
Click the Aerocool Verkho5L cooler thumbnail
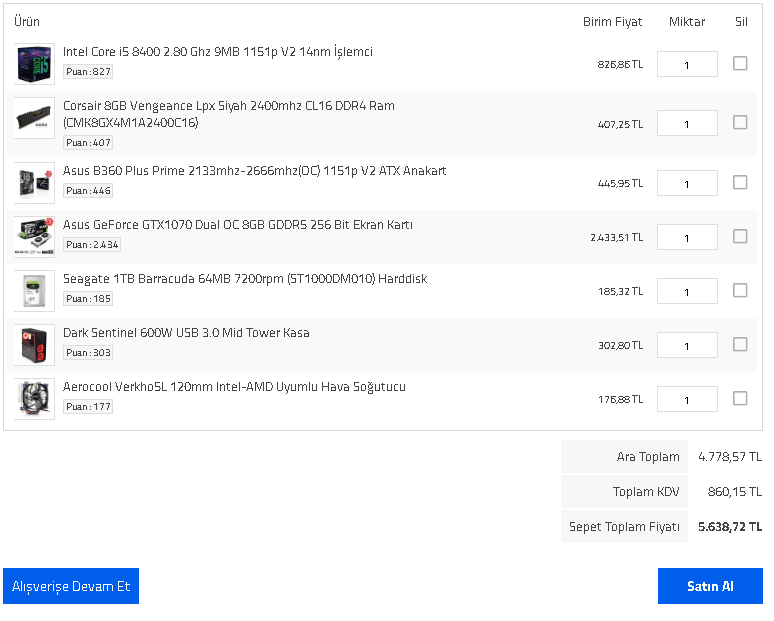(x=35, y=399)
